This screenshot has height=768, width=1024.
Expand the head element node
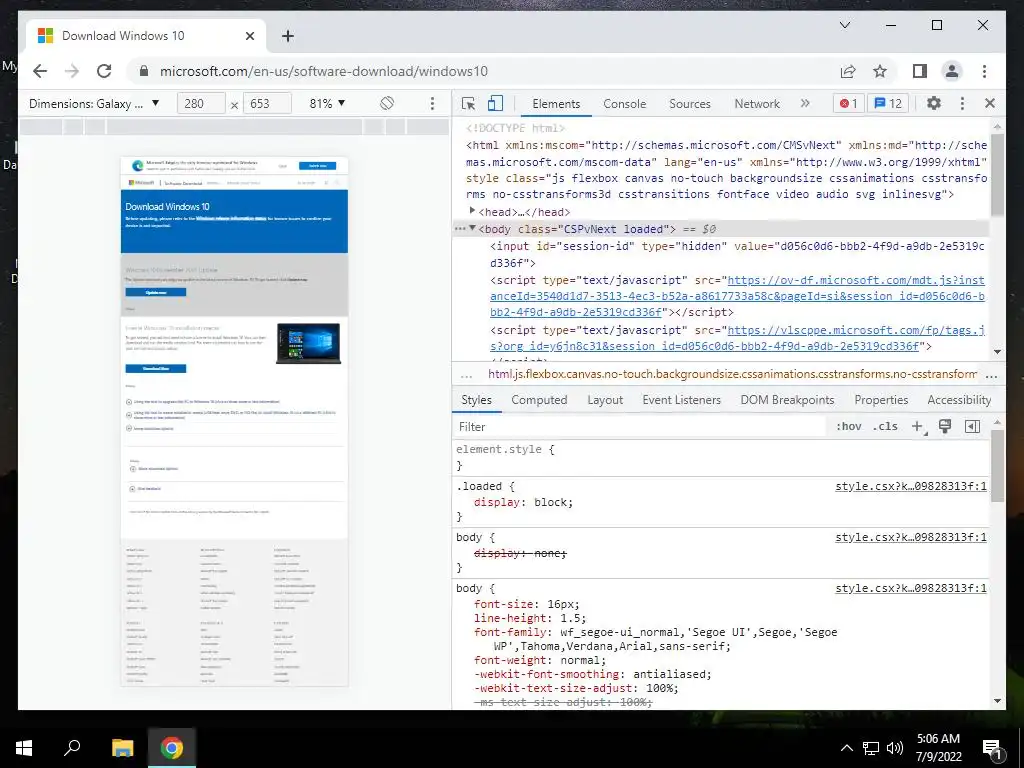click(x=472, y=211)
